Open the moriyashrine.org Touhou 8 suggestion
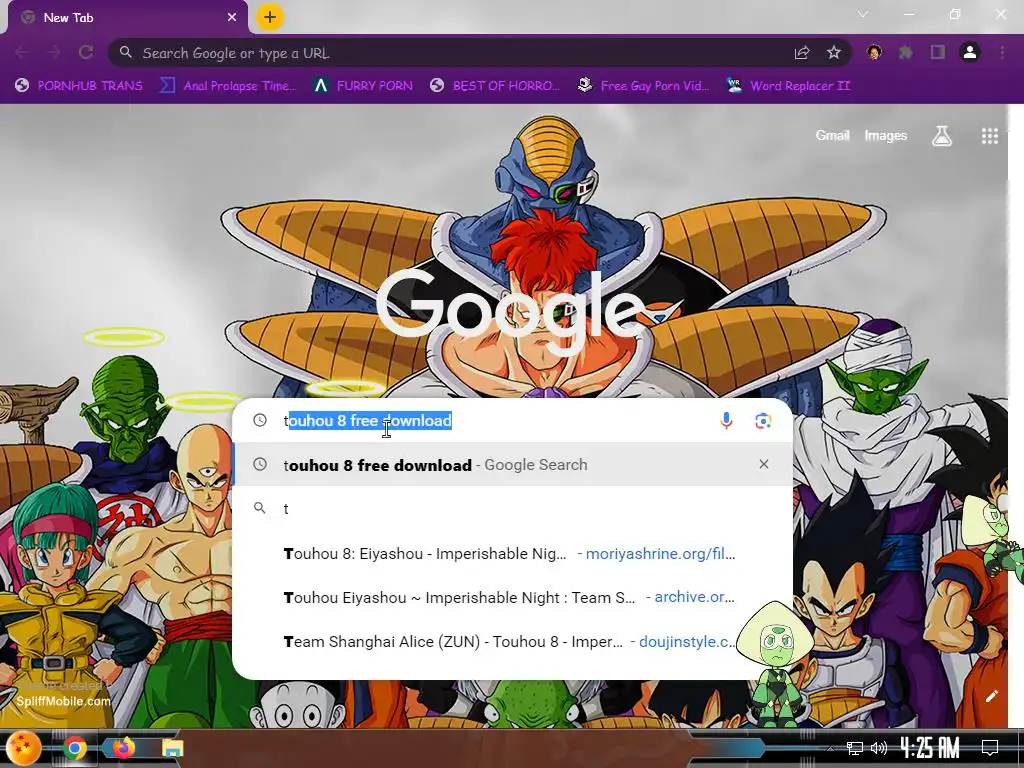Viewport: 1024px width, 768px height. pyautogui.click(x=513, y=554)
